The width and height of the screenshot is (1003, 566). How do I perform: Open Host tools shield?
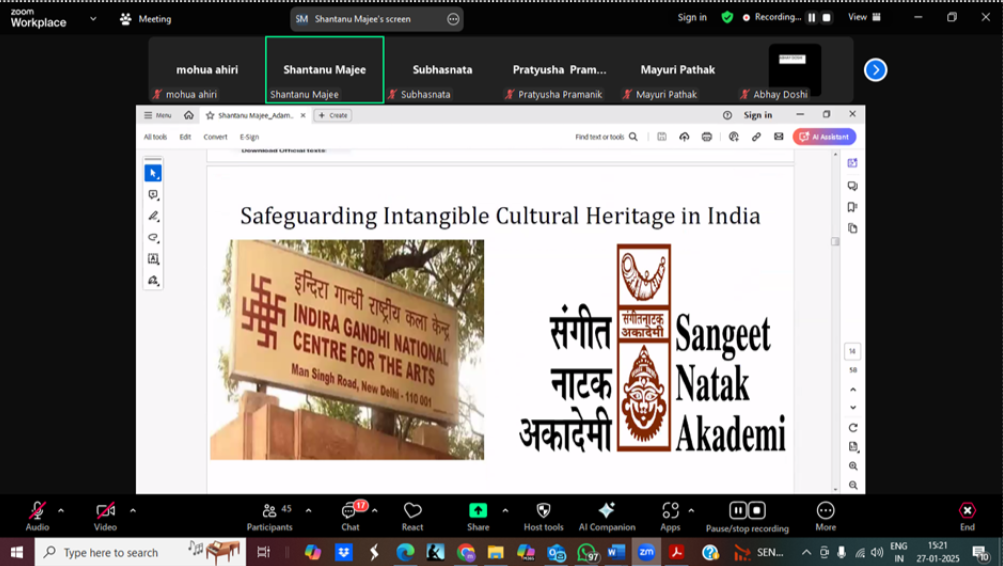click(x=544, y=515)
